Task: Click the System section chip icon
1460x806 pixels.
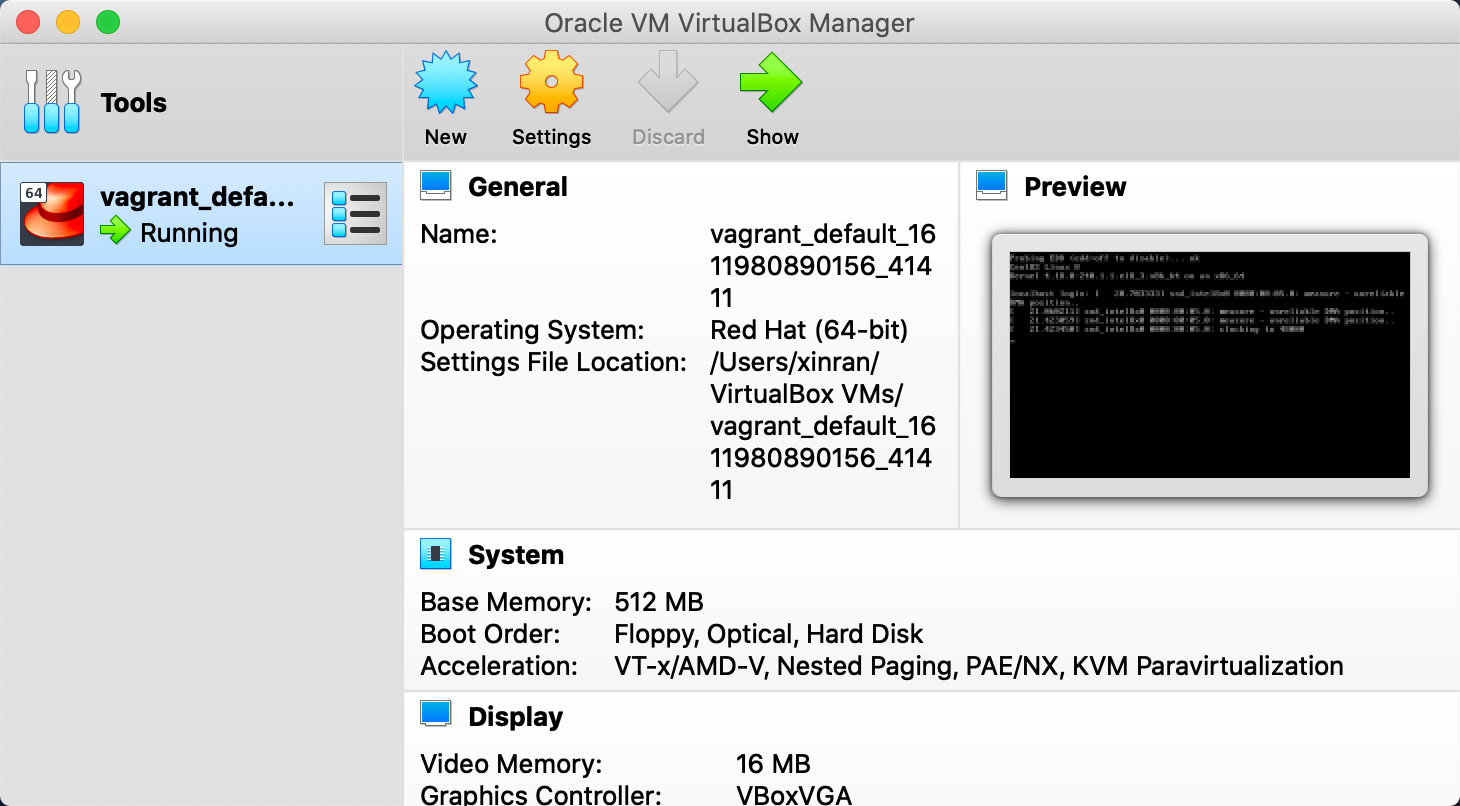Action: [436, 554]
